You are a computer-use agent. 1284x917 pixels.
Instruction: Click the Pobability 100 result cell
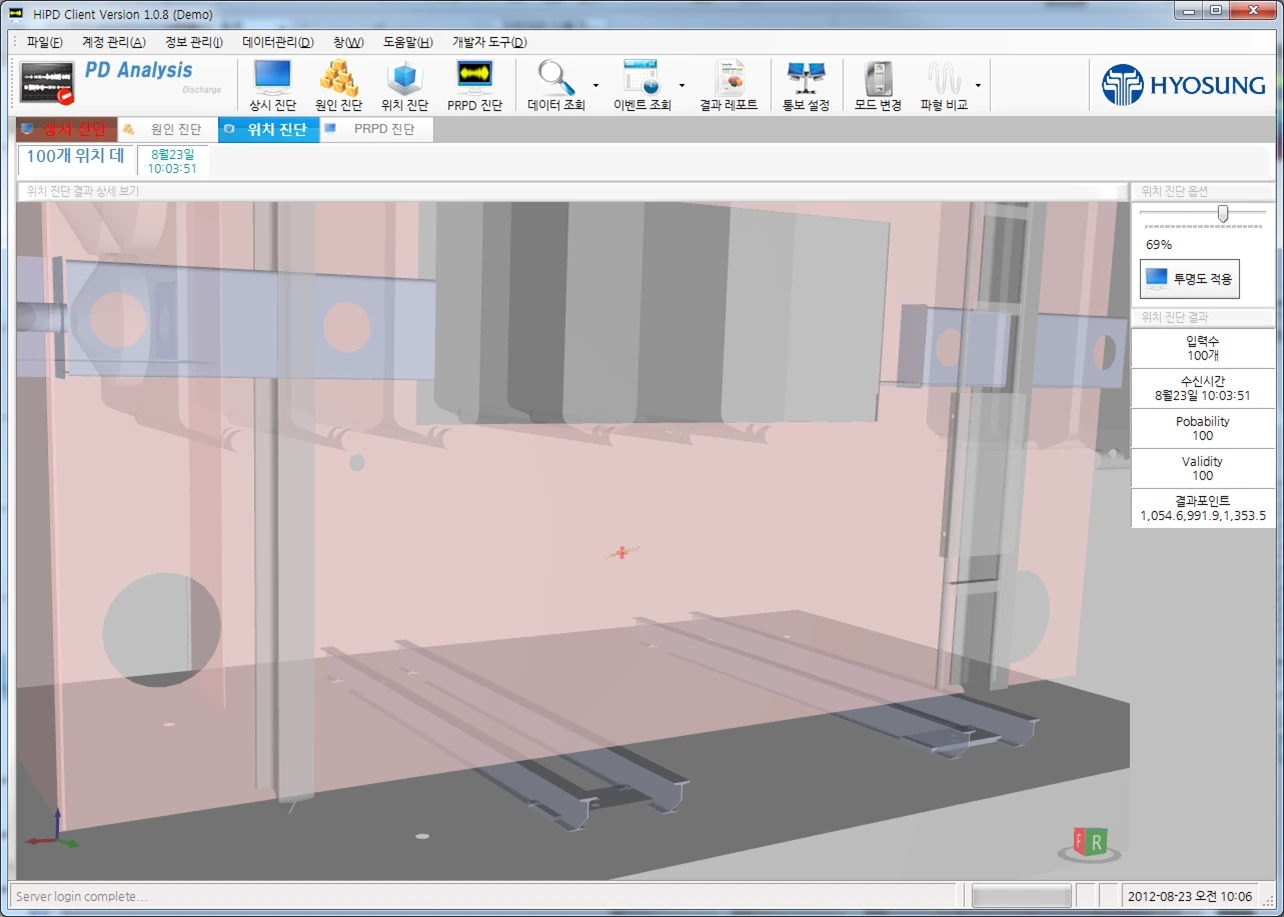point(1203,428)
